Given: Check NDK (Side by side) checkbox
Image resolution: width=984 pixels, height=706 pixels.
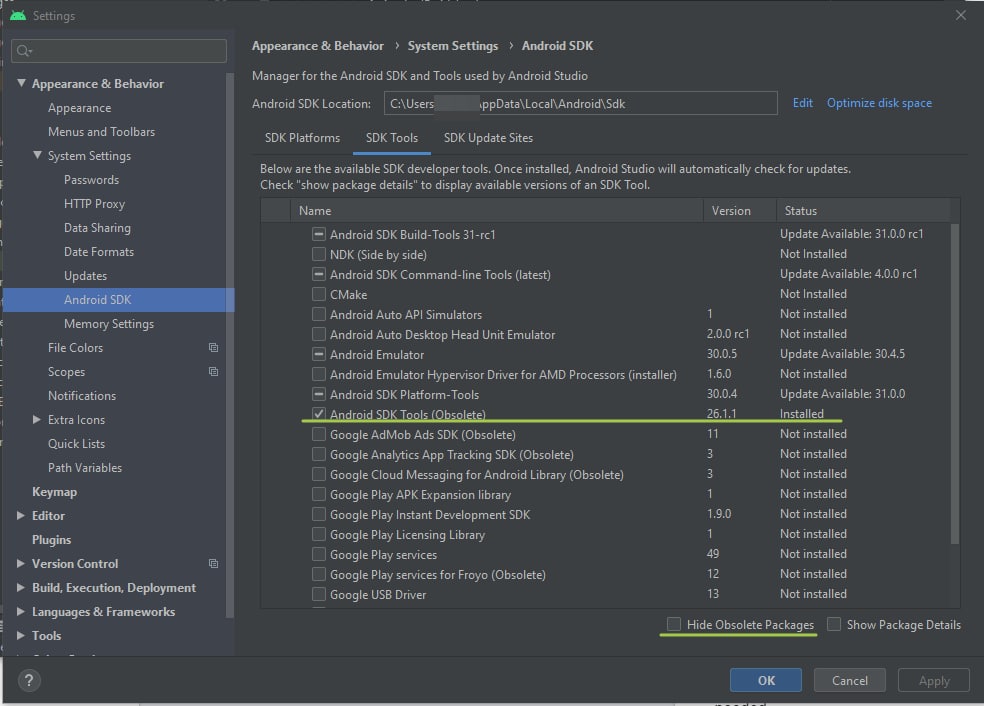Looking at the screenshot, I should coord(319,254).
